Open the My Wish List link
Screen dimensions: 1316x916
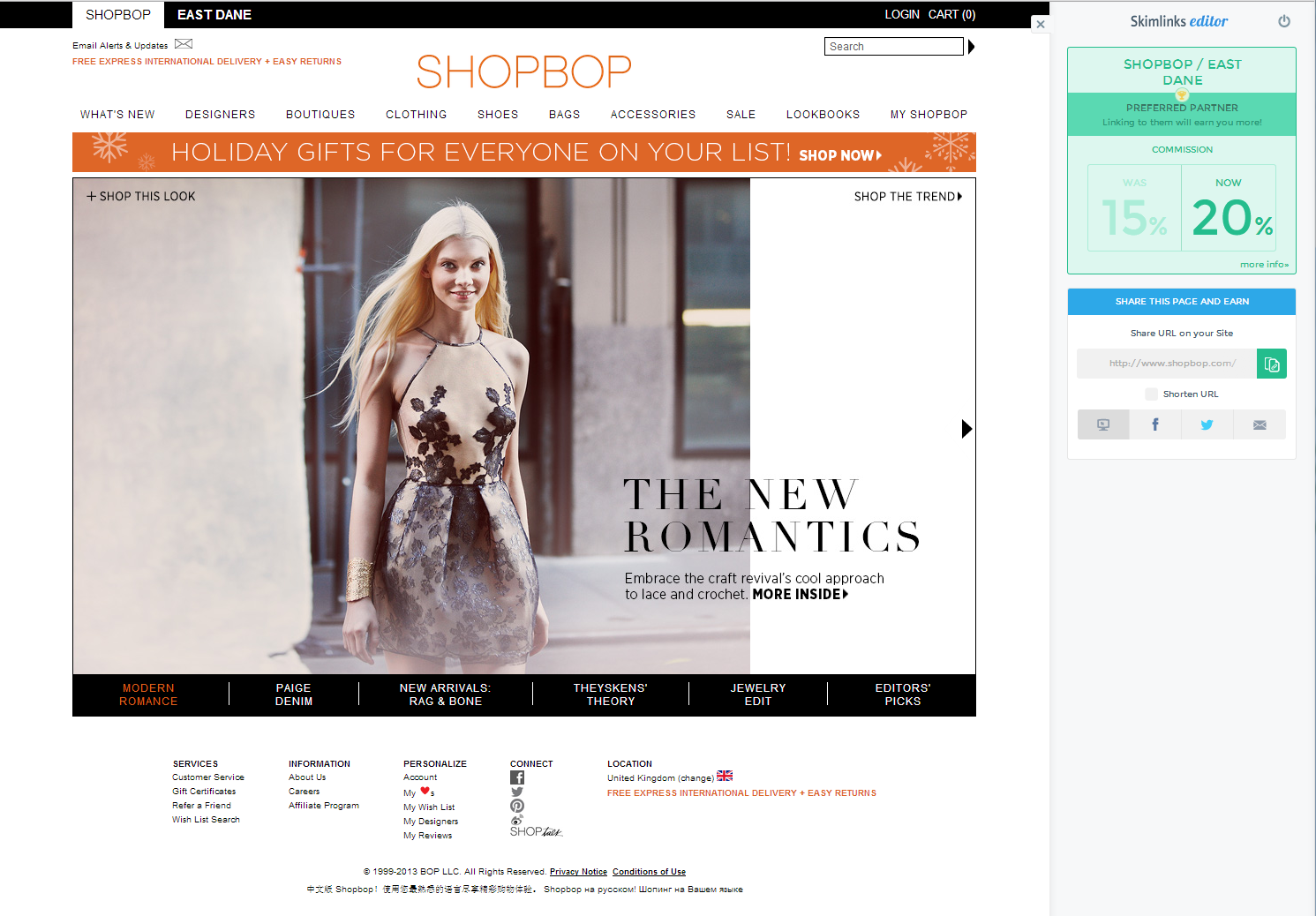(429, 807)
